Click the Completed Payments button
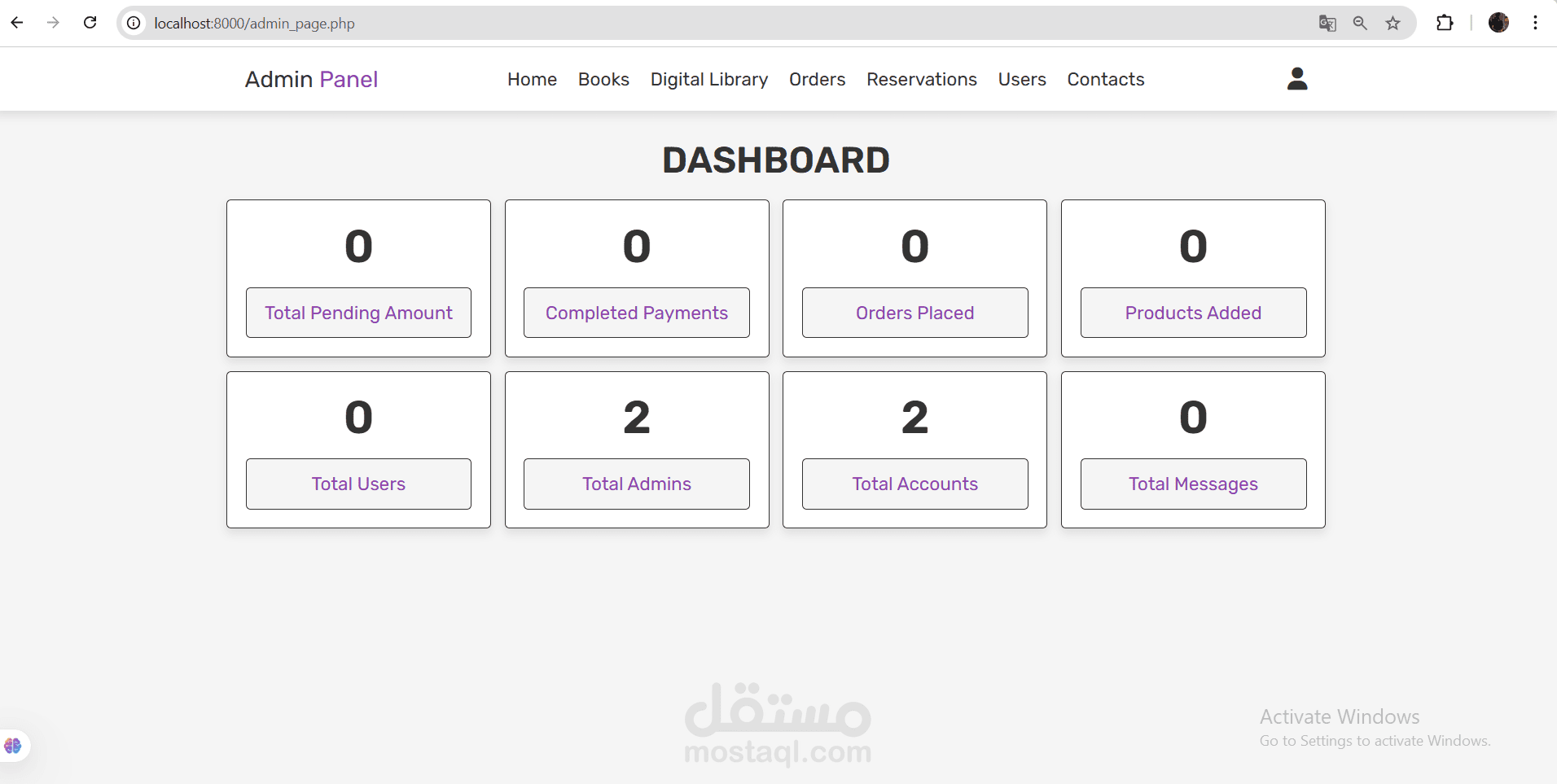The image size is (1557, 784). point(636,312)
